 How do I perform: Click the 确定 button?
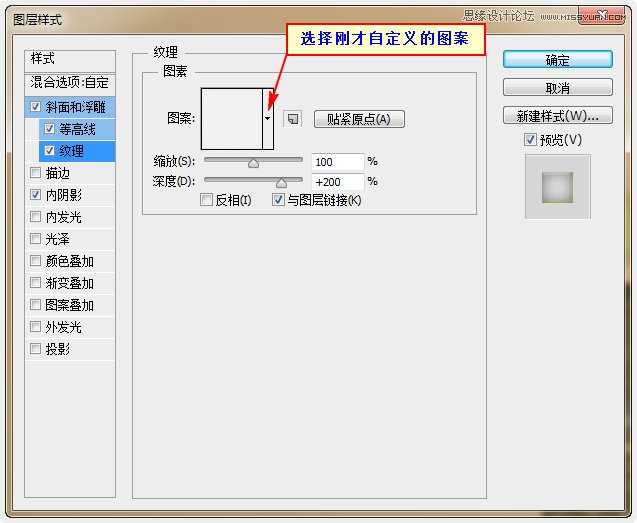557,60
